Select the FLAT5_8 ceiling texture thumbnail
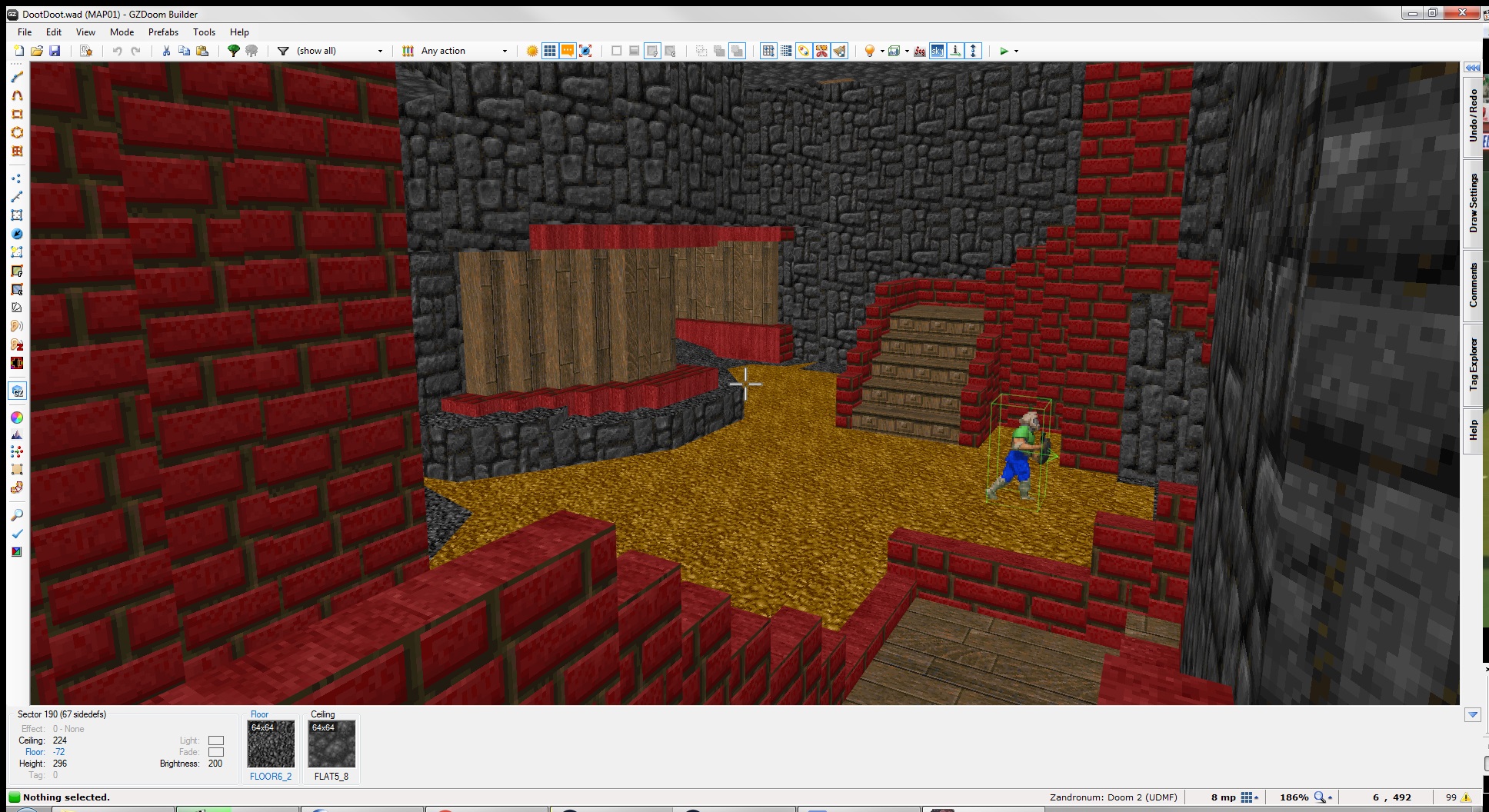The image size is (1489, 812). click(331, 744)
